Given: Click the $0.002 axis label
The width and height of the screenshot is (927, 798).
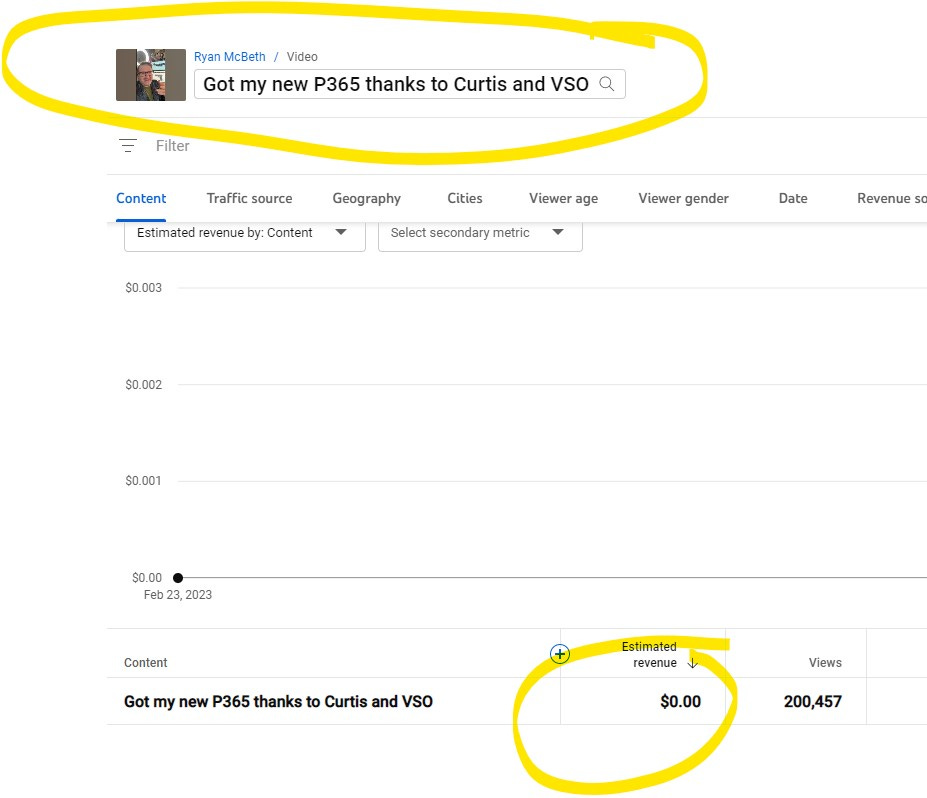Looking at the screenshot, I should [x=143, y=385].
